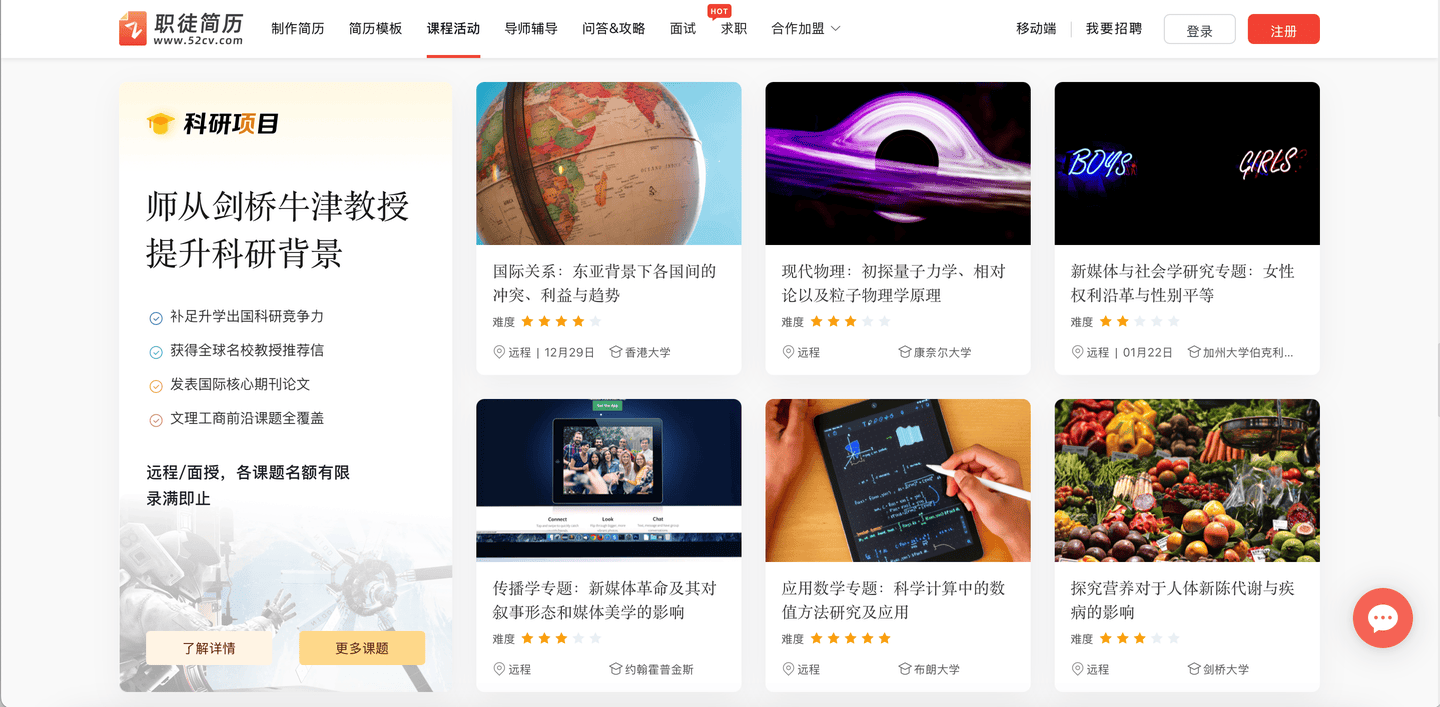Screen dimensions: 1440x707
Task: Go to the 简历模板 menu item
Action: click(x=376, y=29)
